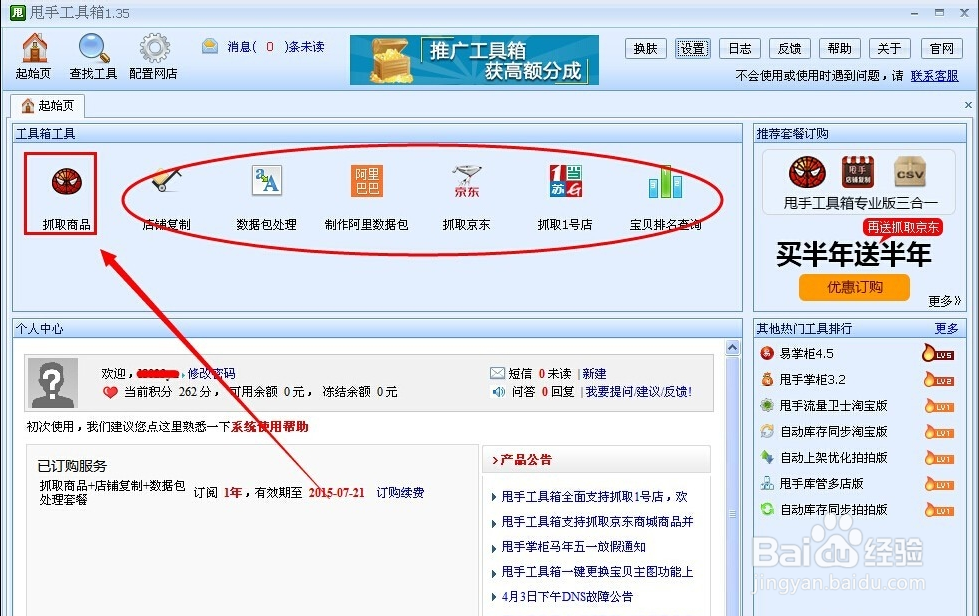The width and height of the screenshot is (979, 616).
Task: Click the orange 优惠订购 button
Action: point(854,287)
